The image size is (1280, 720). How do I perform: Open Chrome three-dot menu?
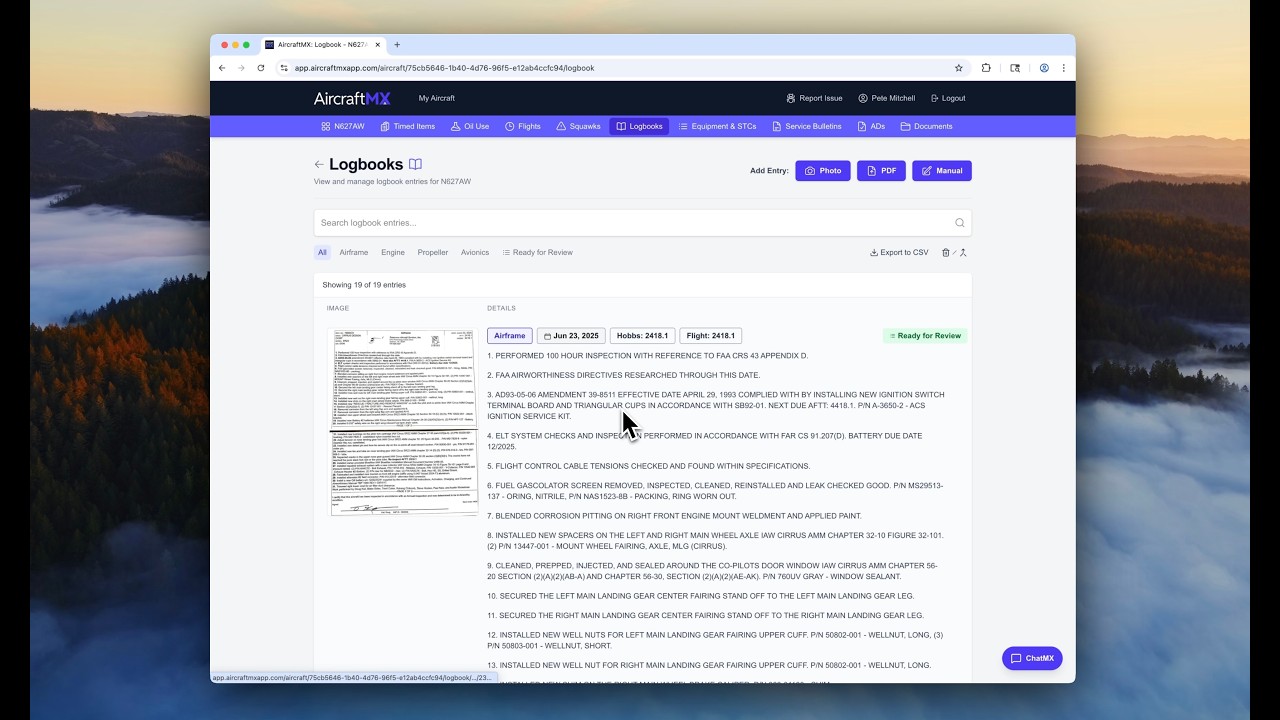1063,68
